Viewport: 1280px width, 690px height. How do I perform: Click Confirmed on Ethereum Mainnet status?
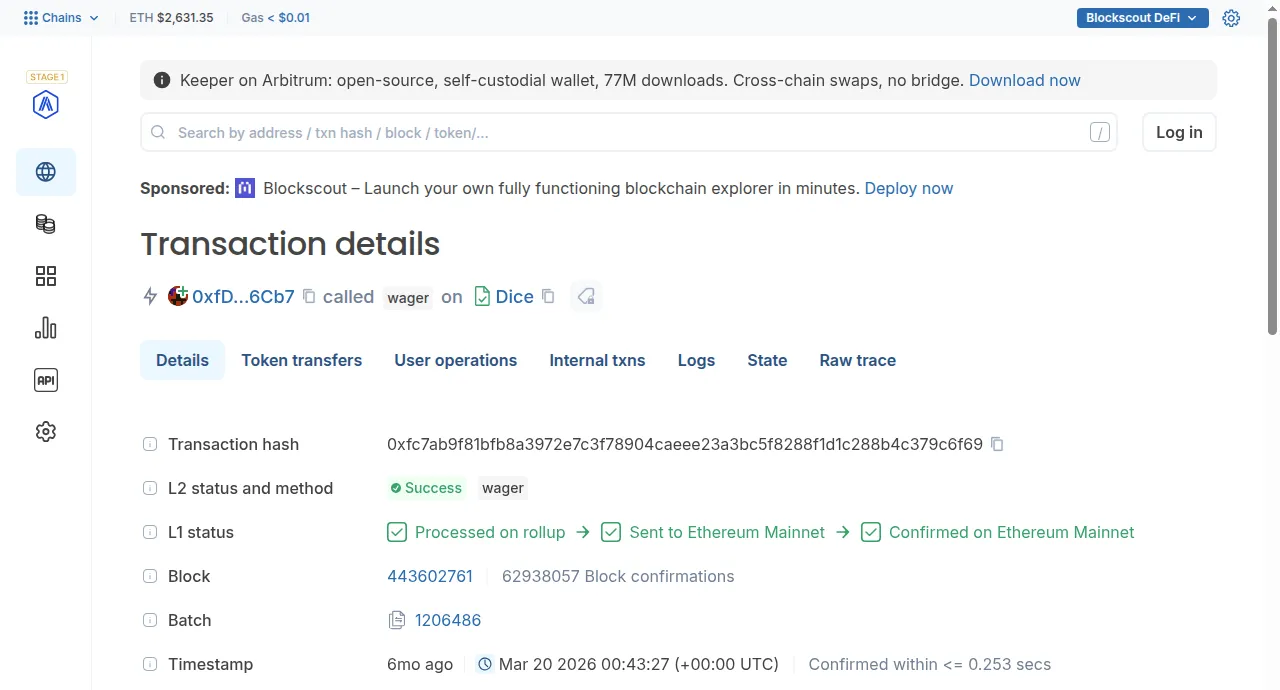click(998, 532)
